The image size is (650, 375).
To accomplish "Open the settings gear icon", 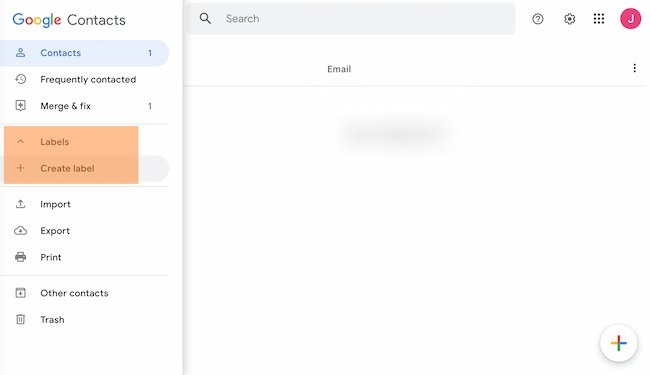I will (569, 19).
